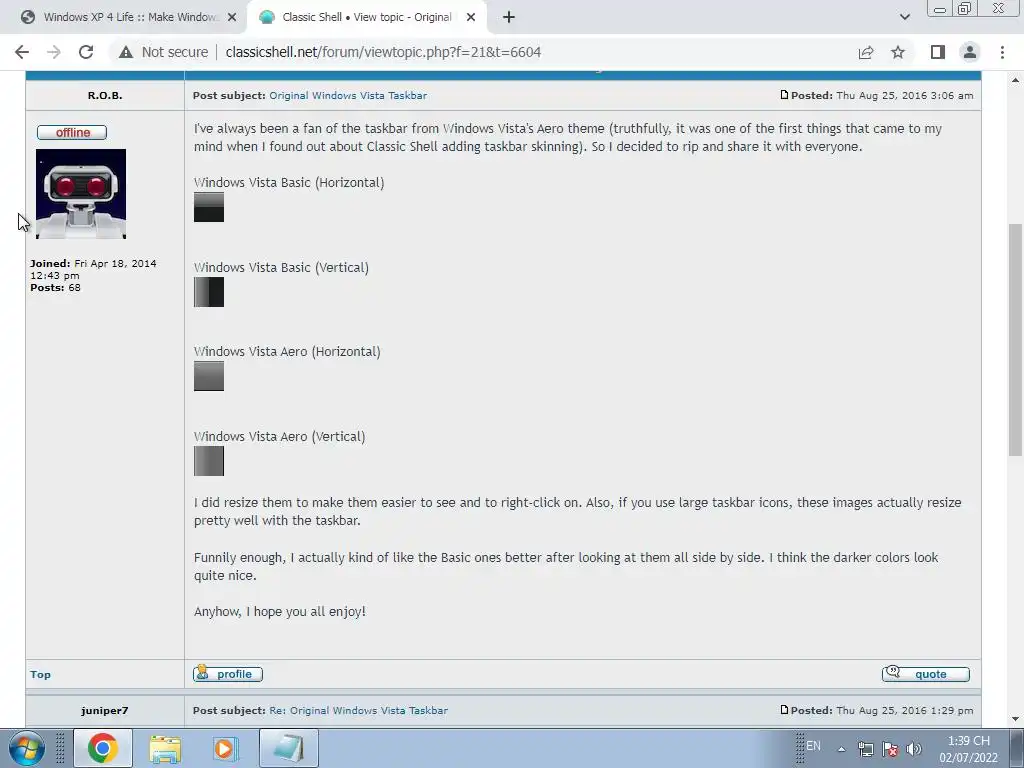View R.O.B.'s profile button
1024x768 pixels.
coord(228,674)
